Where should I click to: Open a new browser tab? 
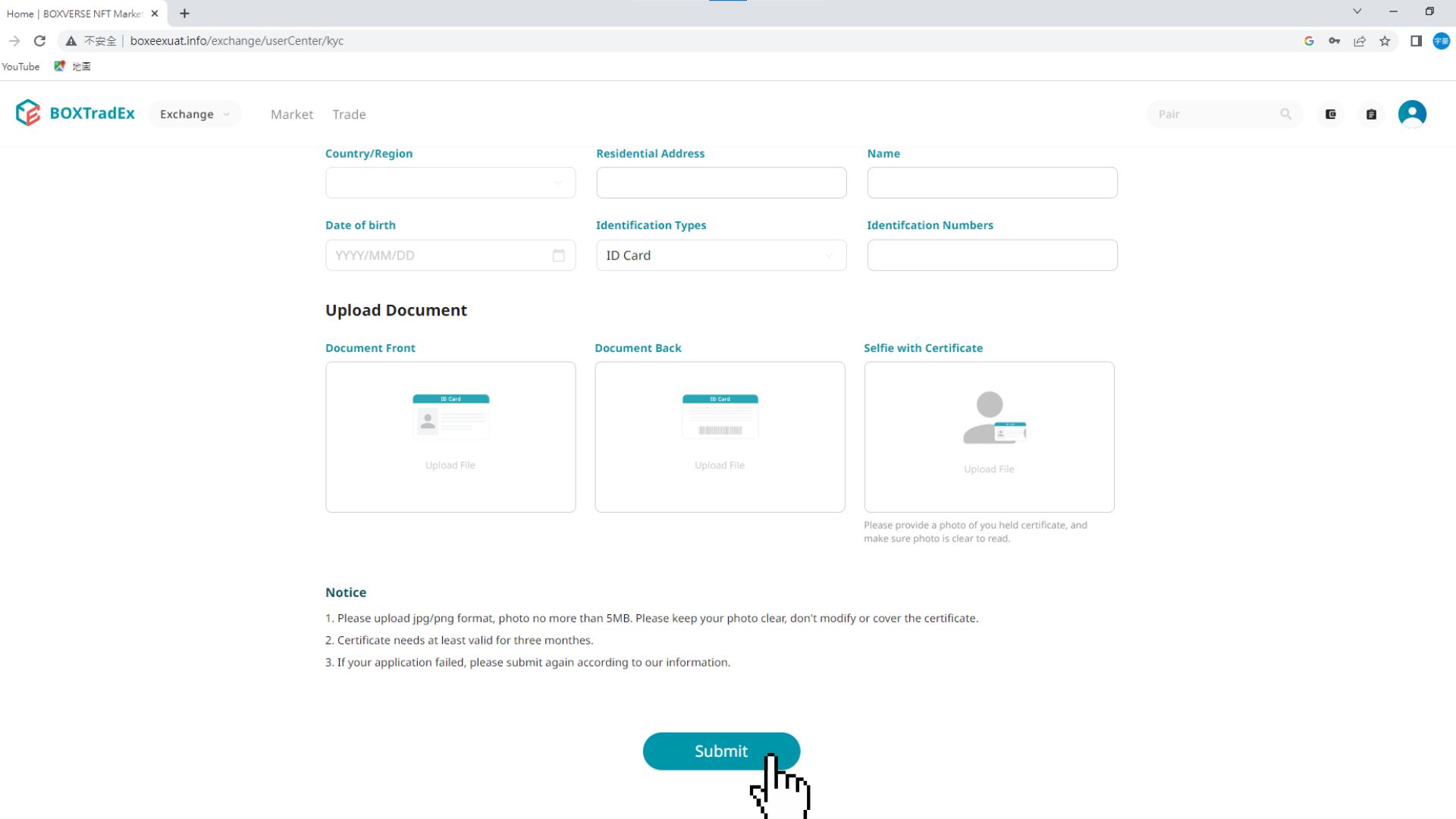(184, 14)
